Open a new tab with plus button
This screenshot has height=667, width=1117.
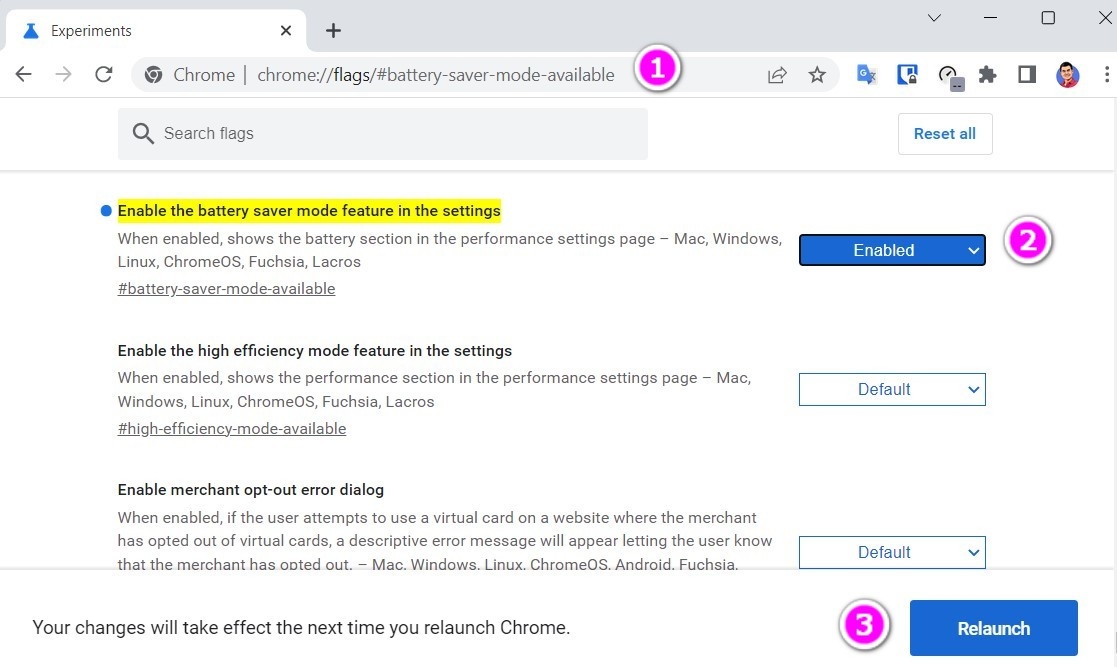click(333, 31)
